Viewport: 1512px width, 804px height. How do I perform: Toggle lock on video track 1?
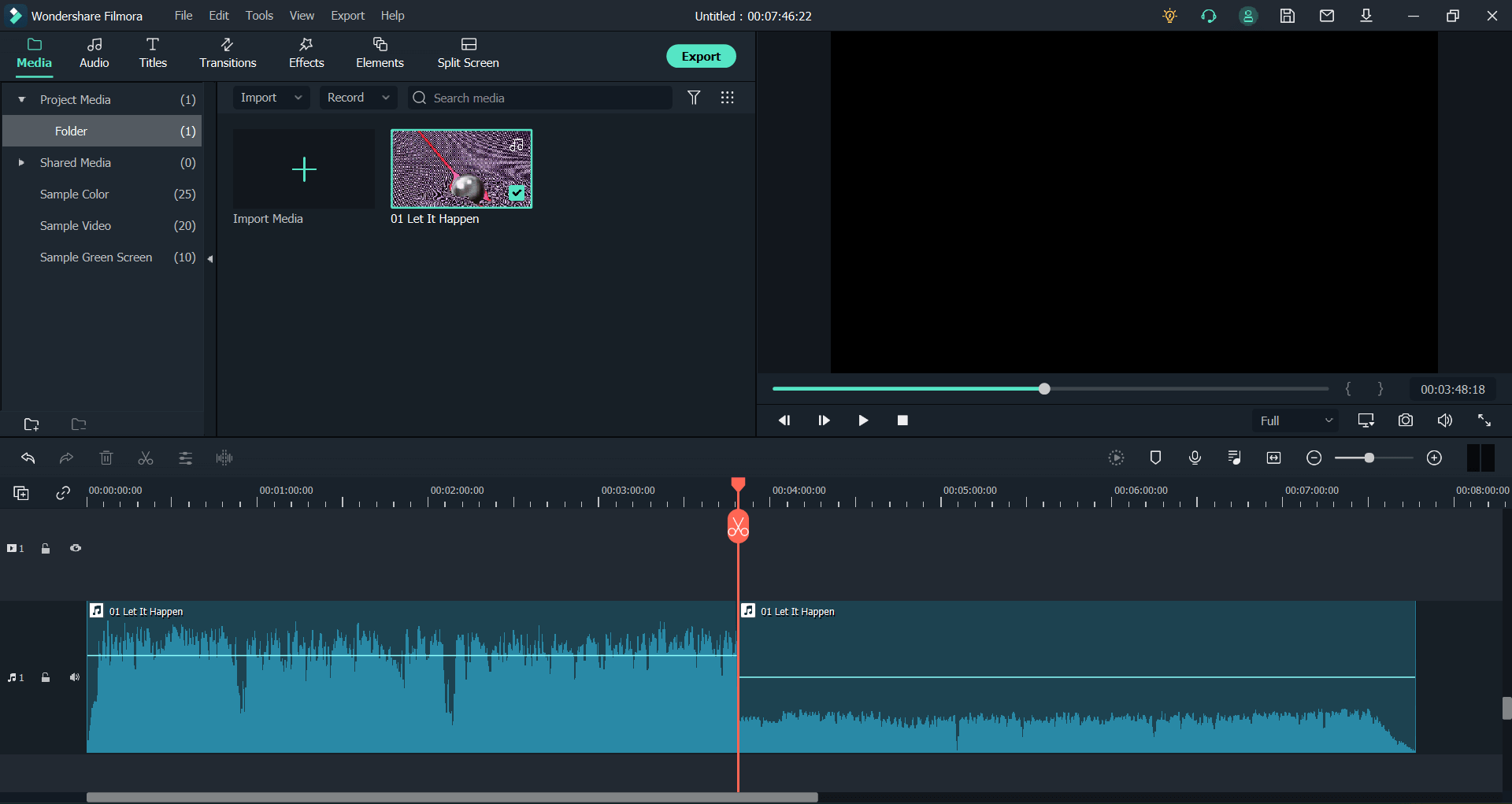point(46,548)
